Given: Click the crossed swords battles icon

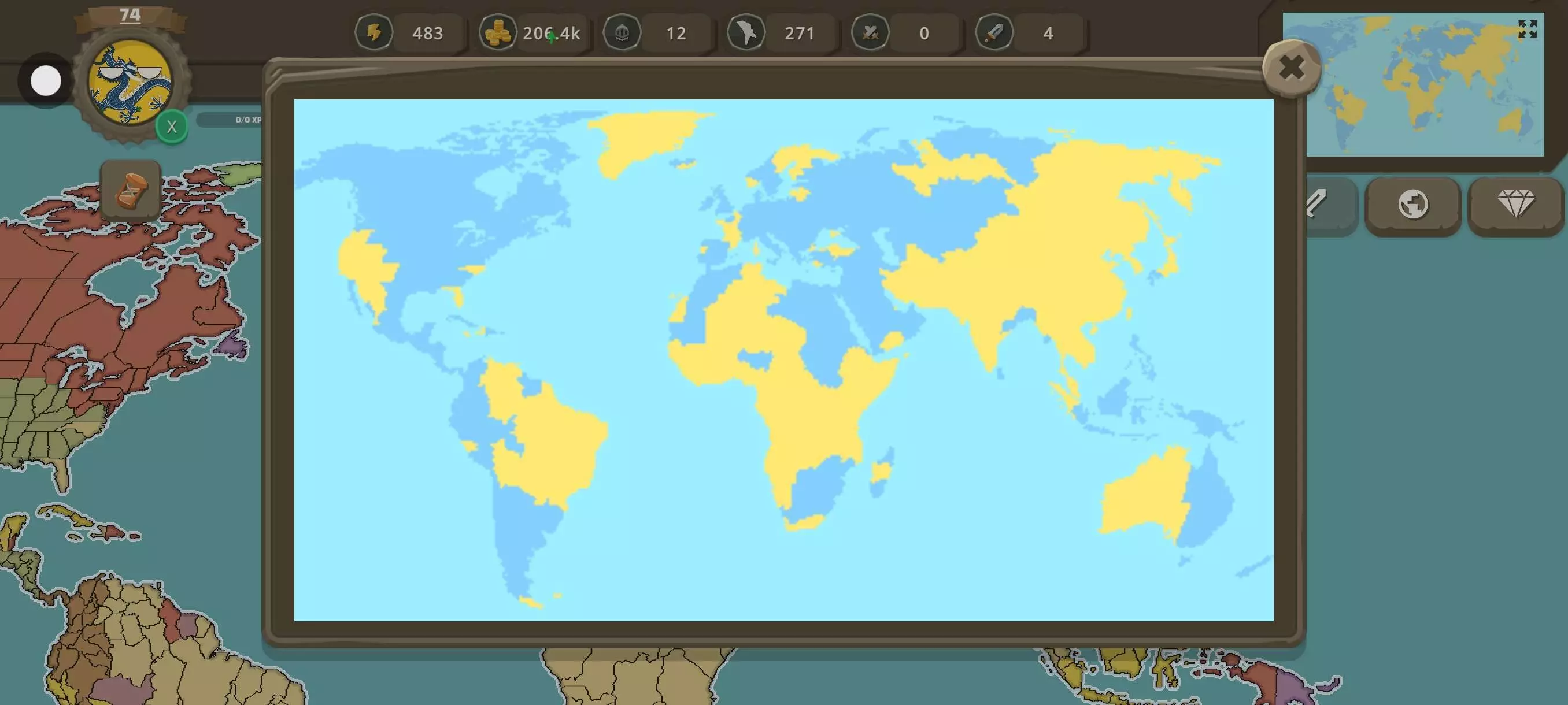Looking at the screenshot, I should [x=870, y=32].
